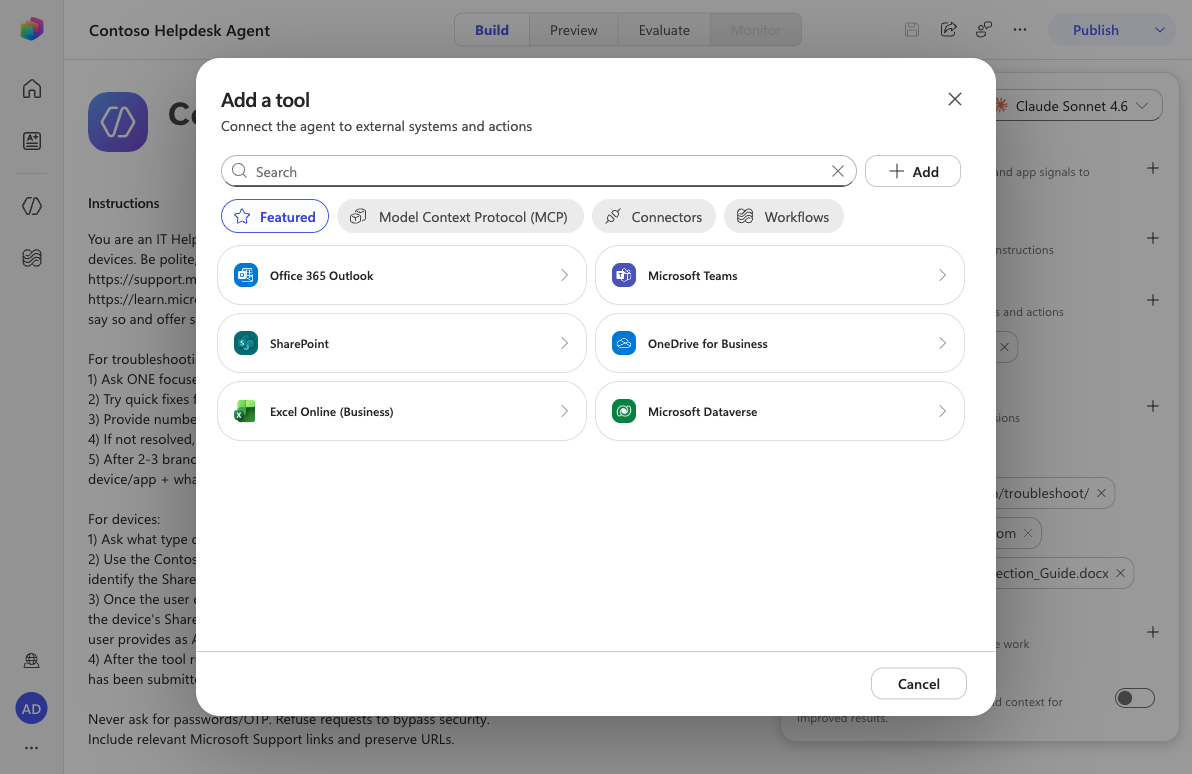
Task: Expand SharePoint chevron
Action: [564, 344]
